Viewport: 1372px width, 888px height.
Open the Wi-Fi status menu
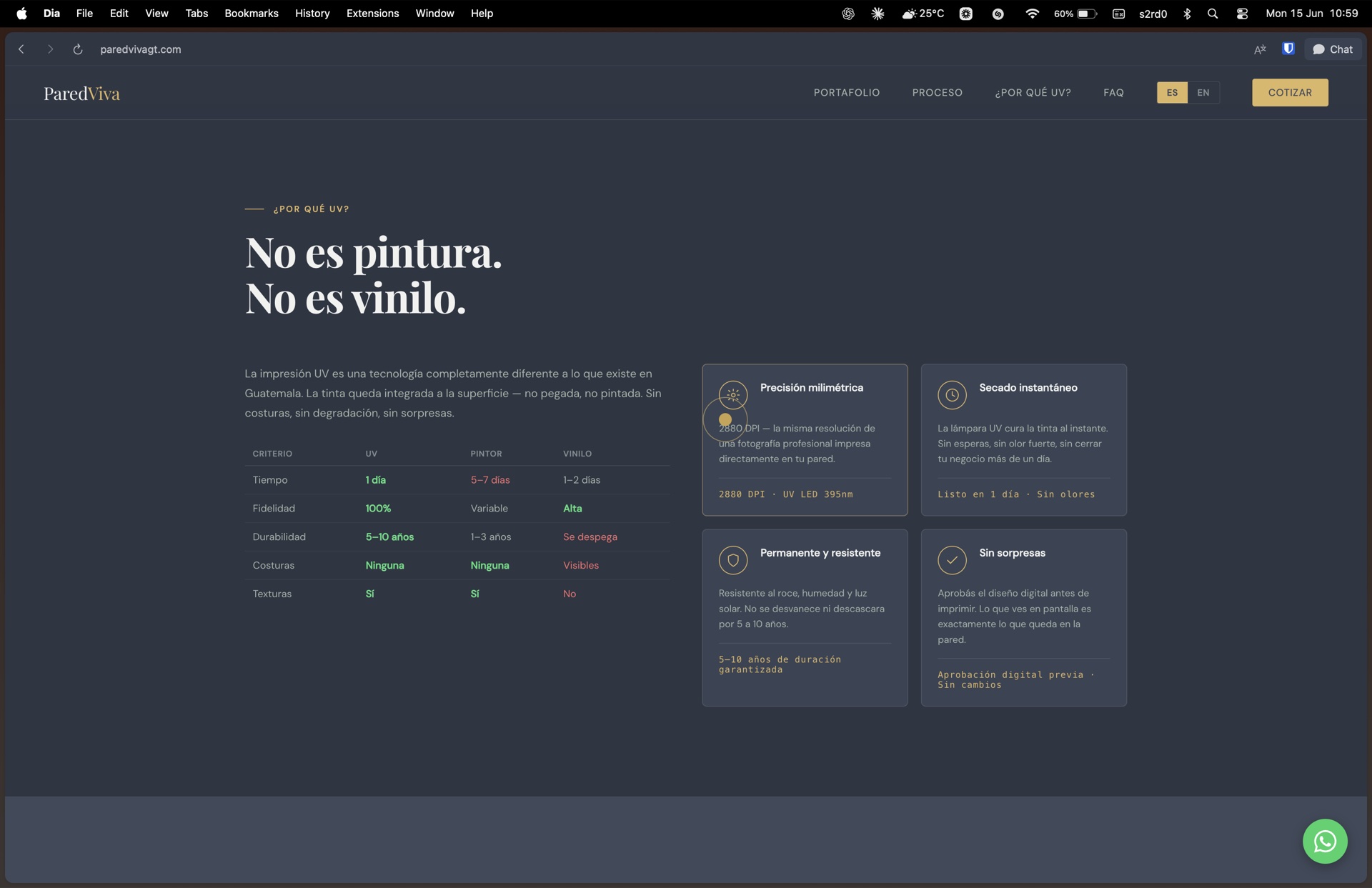(x=1032, y=13)
